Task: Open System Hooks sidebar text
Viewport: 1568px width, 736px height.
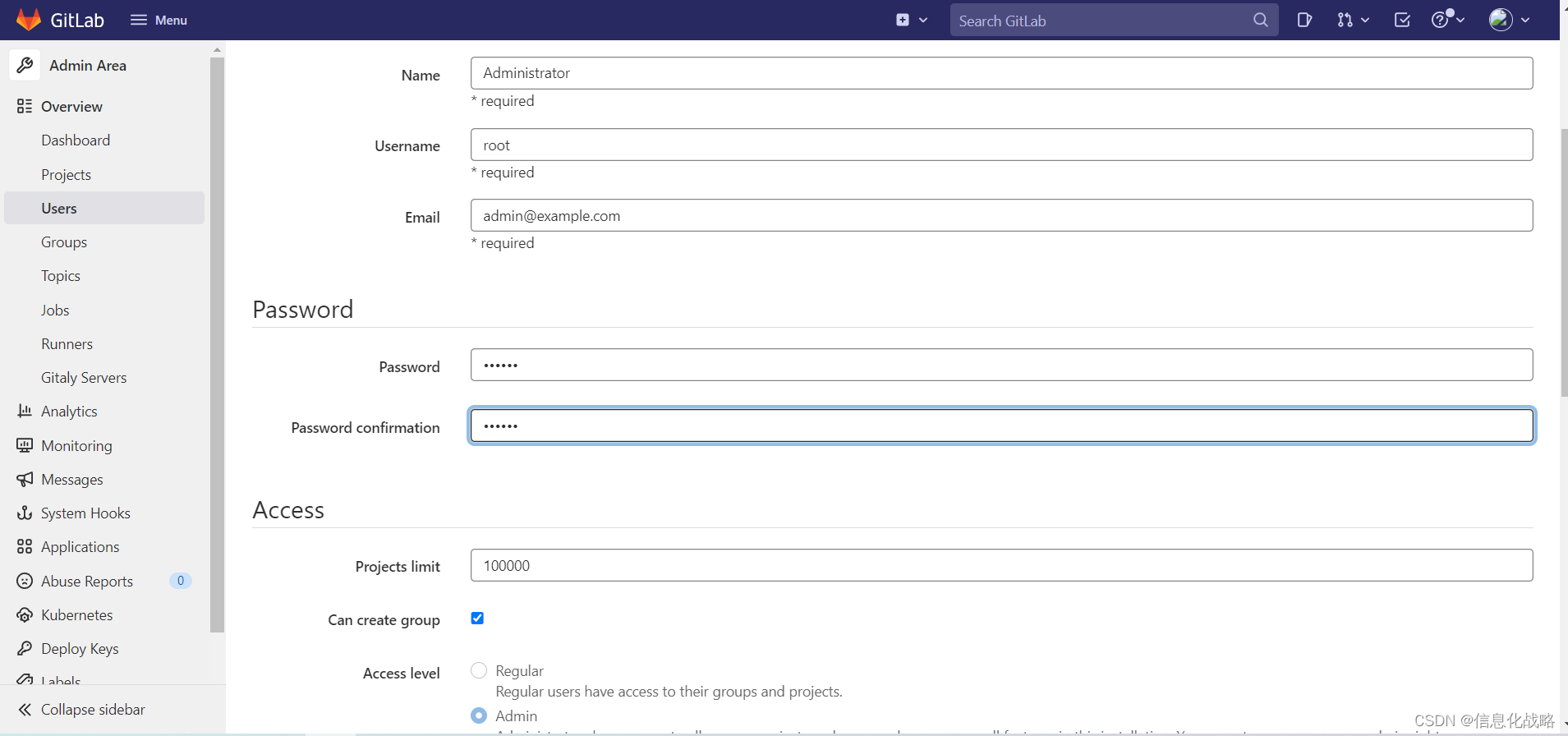Action: pos(85,513)
